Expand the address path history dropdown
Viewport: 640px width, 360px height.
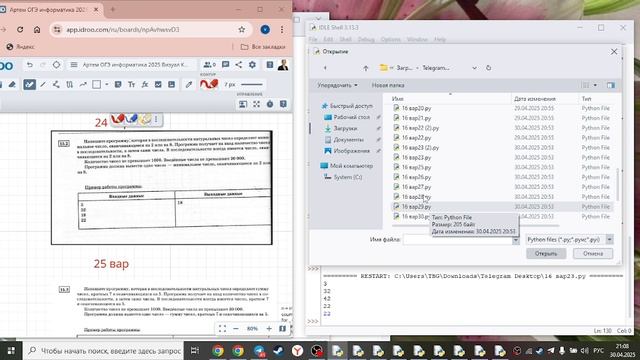tap(474, 68)
